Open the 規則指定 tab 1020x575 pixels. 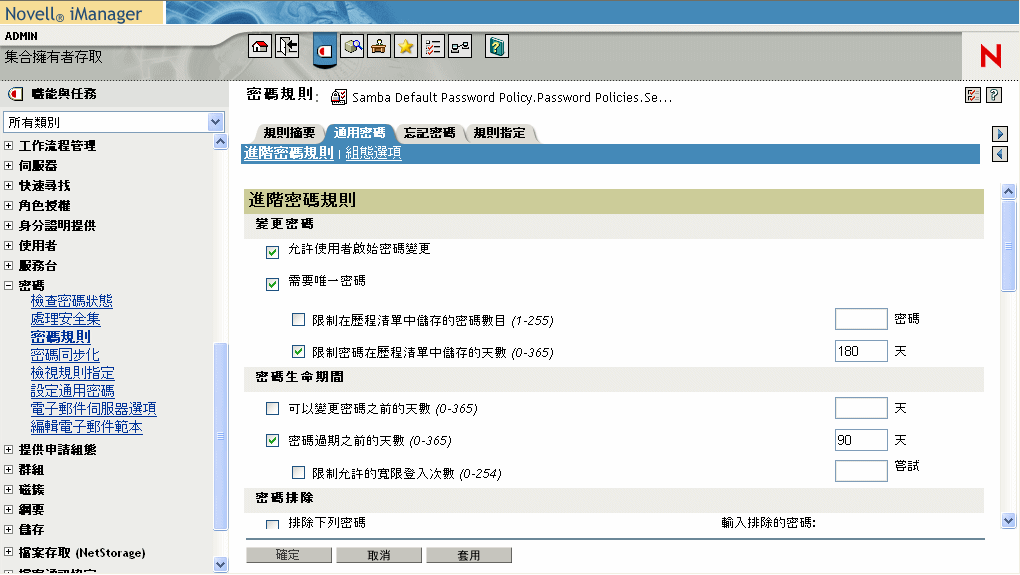click(499, 133)
